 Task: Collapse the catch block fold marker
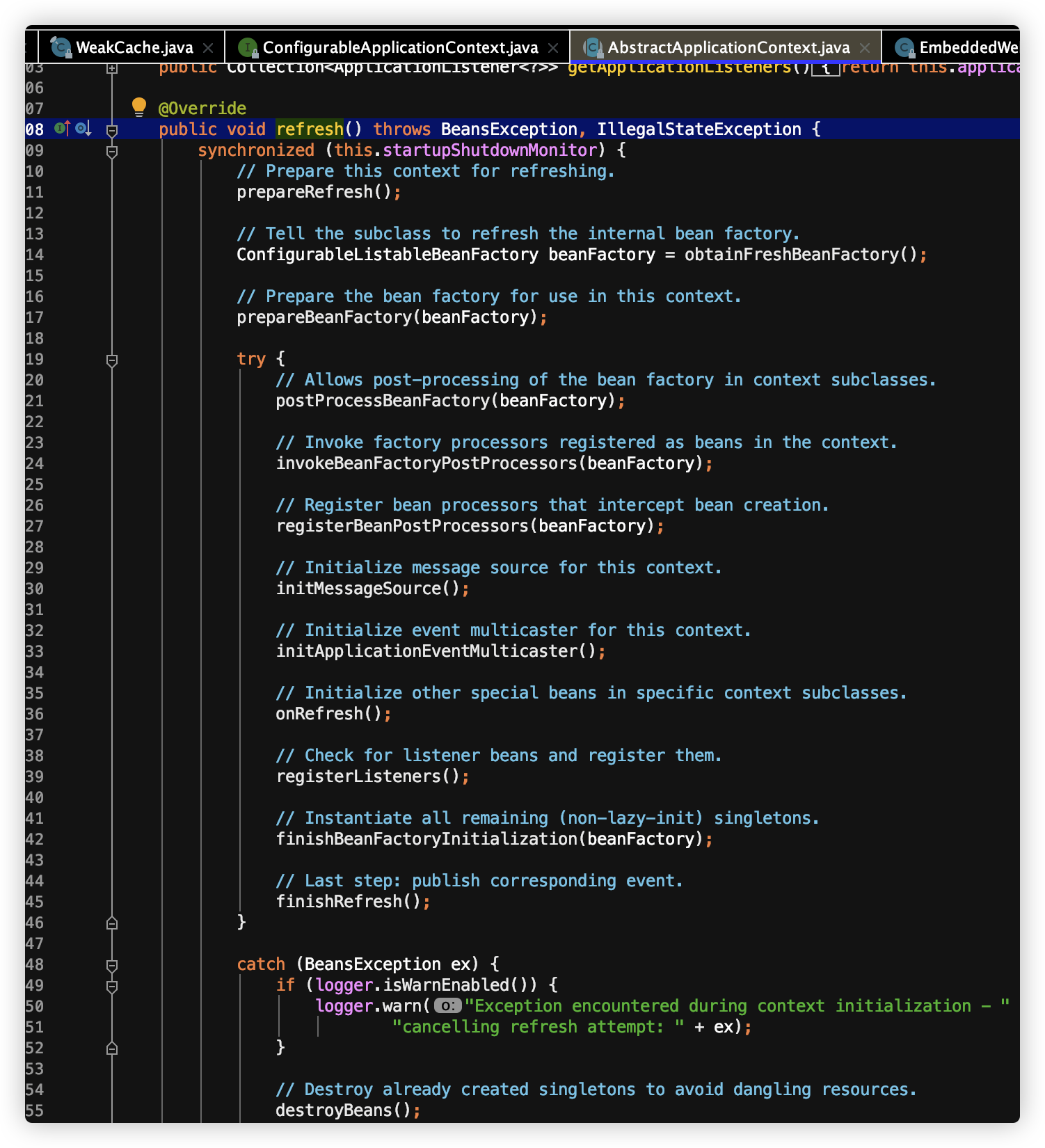click(112, 965)
